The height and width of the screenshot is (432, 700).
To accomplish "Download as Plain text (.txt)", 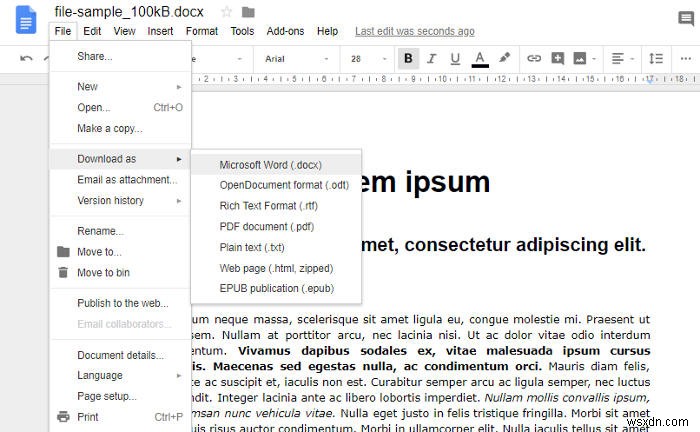I will (x=276, y=247).
